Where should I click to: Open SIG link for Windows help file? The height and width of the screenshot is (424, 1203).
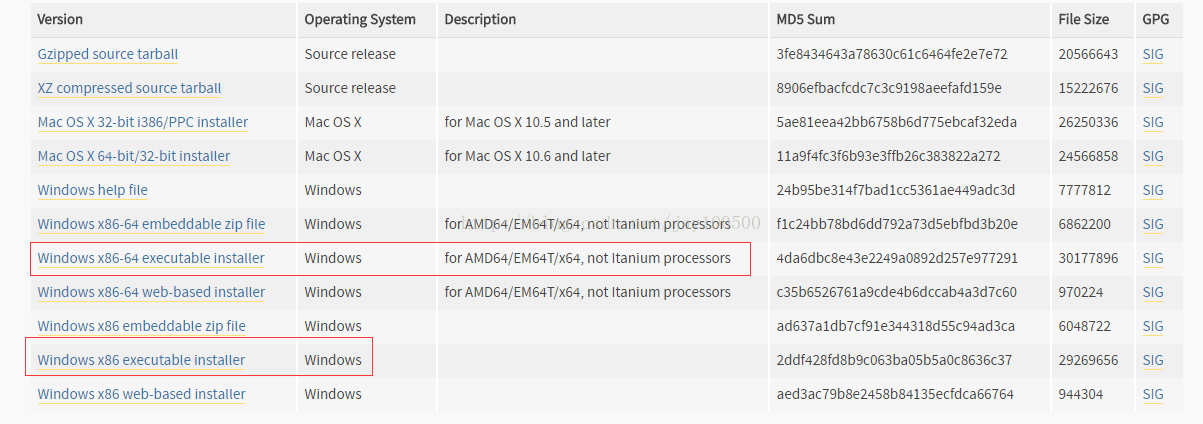[x=1153, y=190]
